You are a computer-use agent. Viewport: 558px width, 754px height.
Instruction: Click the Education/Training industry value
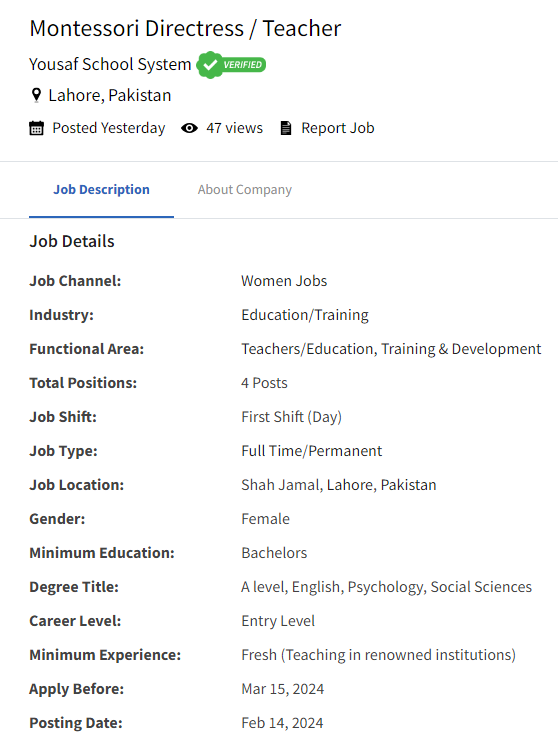(305, 315)
